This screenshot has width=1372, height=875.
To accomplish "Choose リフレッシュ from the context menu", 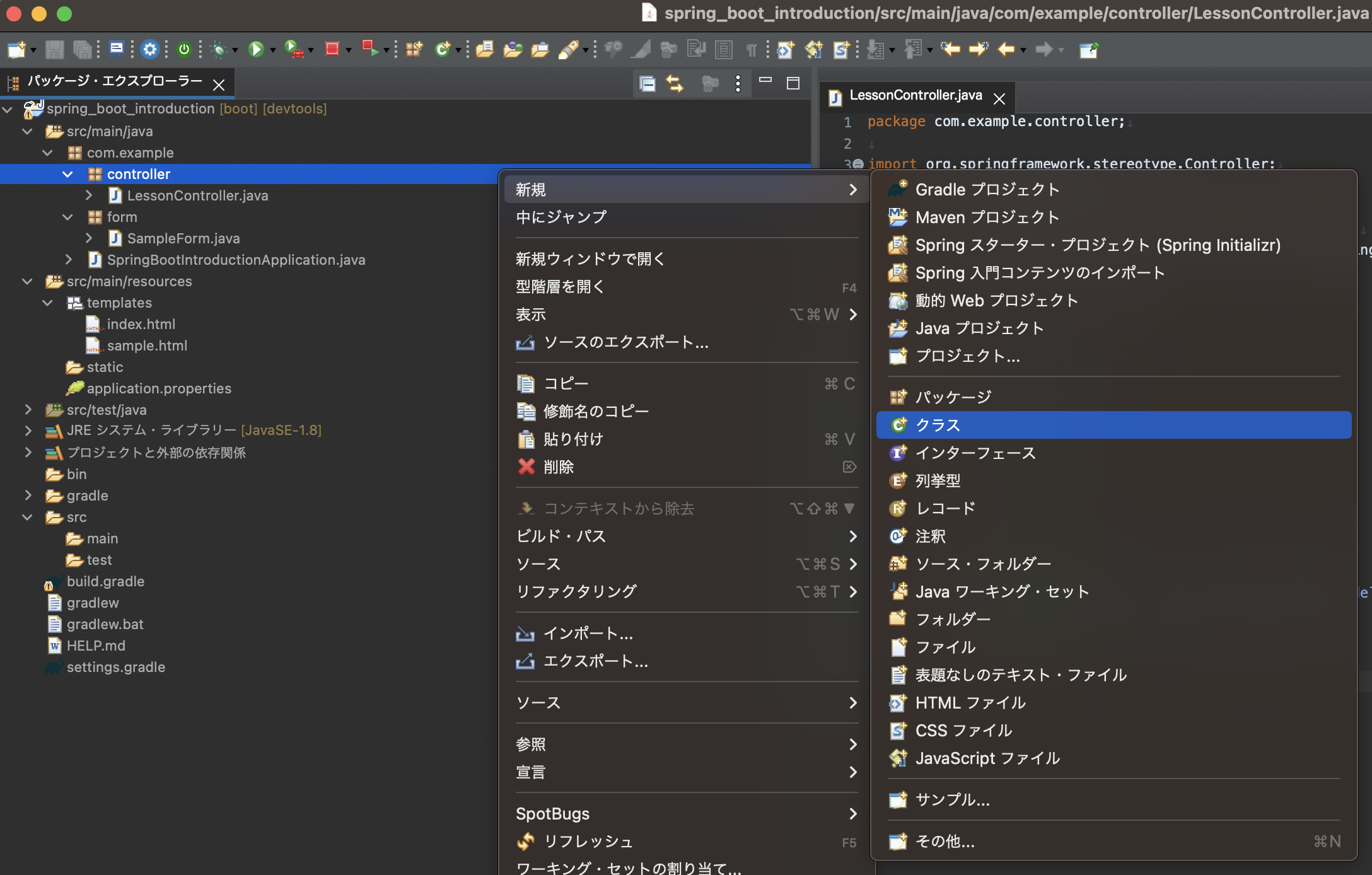I will click(x=588, y=841).
